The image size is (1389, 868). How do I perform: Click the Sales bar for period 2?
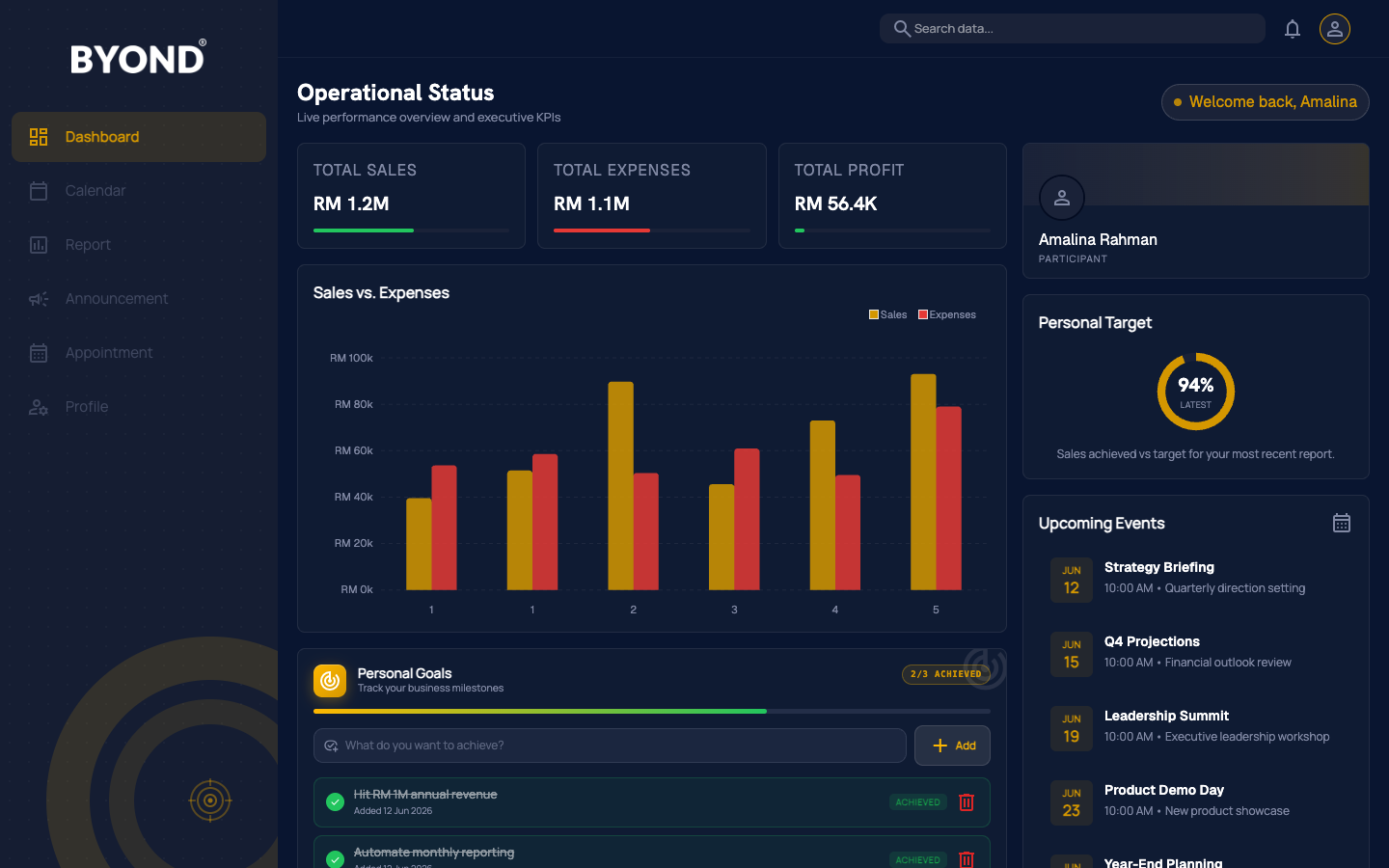point(621,486)
